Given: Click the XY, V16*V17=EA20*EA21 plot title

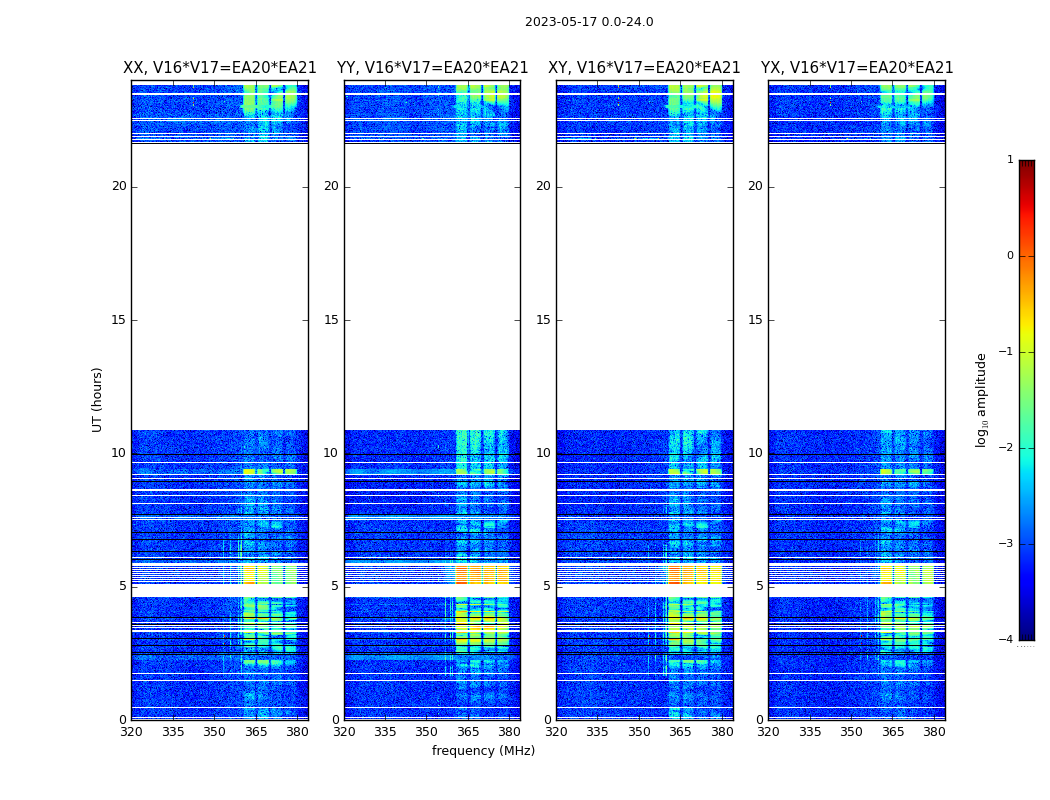Looking at the screenshot, I should click(644, 68).
